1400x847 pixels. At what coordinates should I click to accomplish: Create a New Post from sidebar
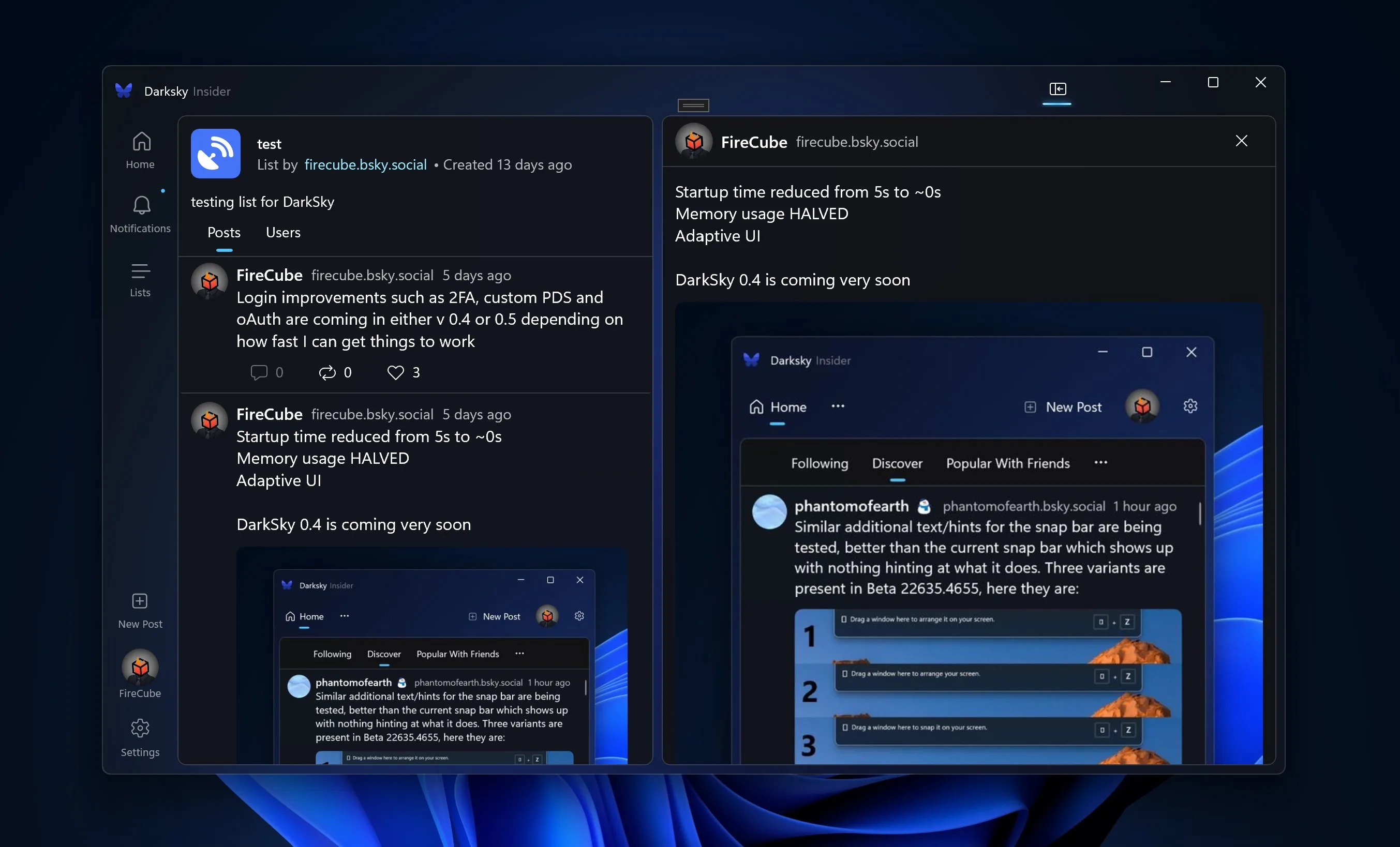[140, 611]
